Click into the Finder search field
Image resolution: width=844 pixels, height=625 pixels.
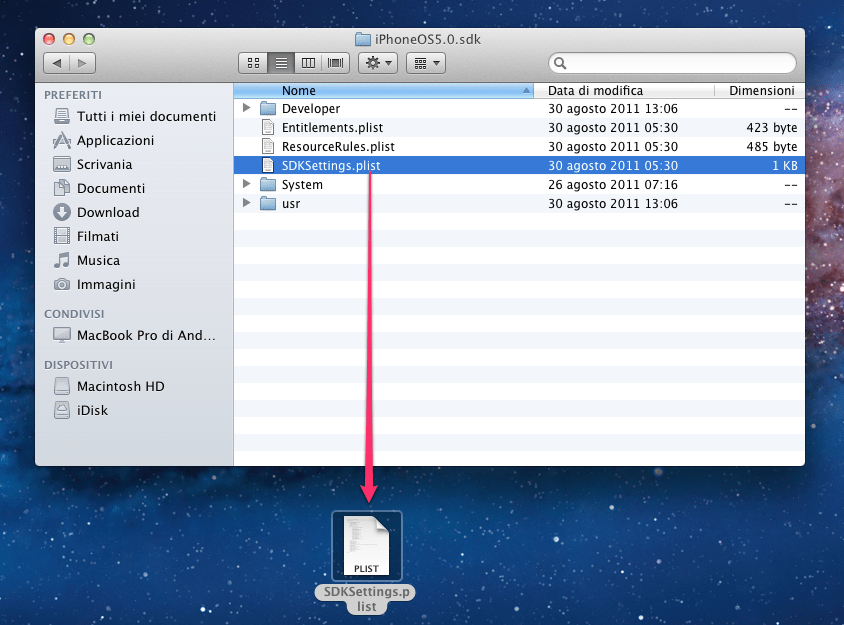tap(672, 63)
